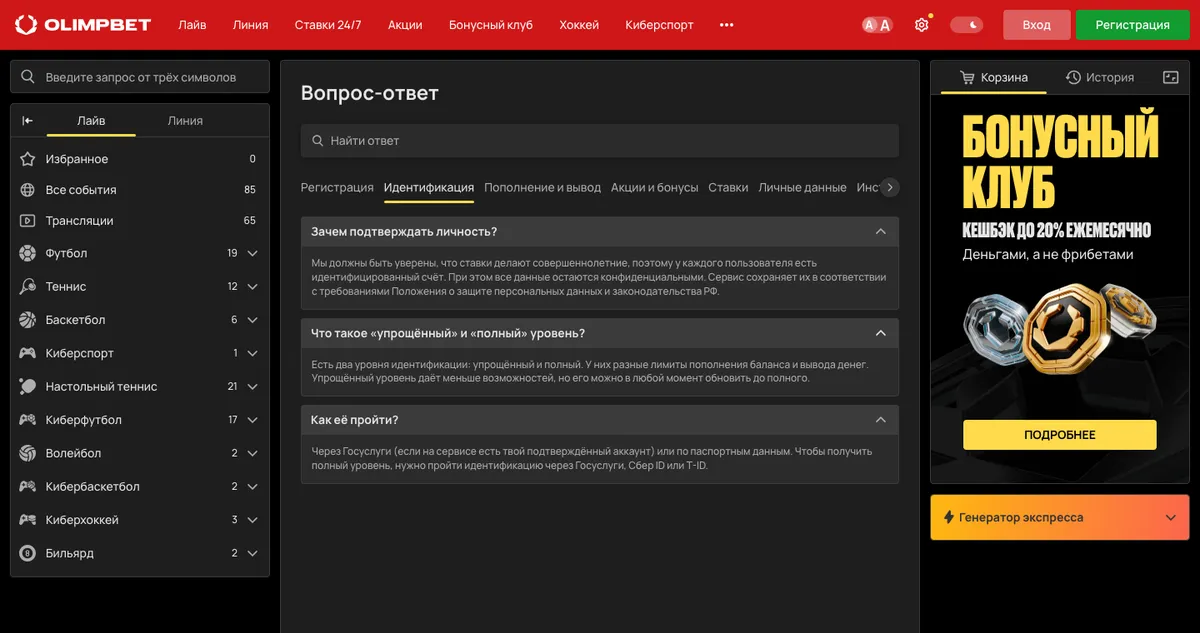Switch to the Регистрация FAQ tab
The width and height of the screenshot is (1200, 633).
(337, 187)
